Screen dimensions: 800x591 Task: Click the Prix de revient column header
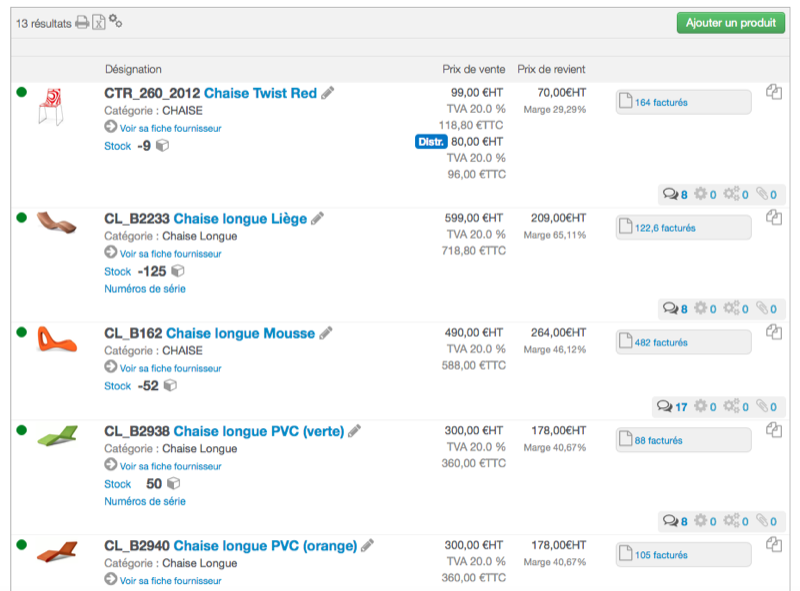click(551, 69)
